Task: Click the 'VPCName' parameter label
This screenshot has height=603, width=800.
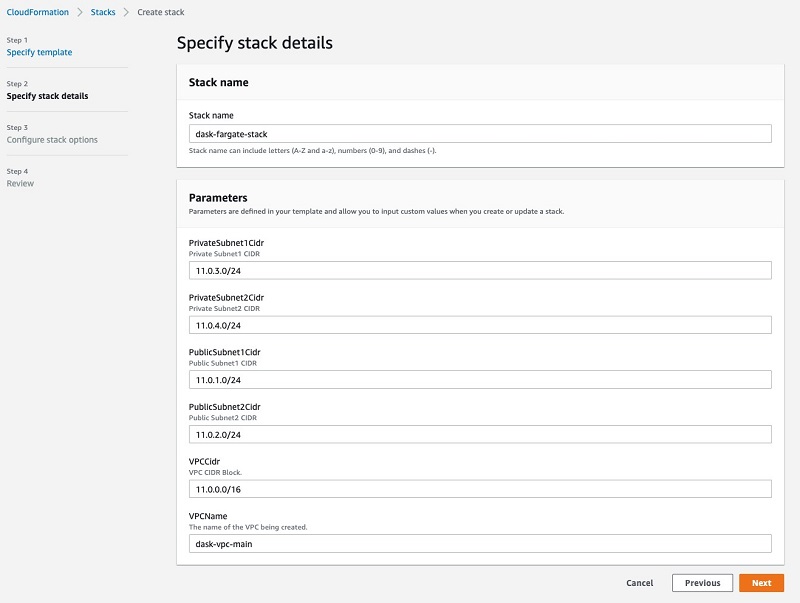Action: (x=208, y=516)
